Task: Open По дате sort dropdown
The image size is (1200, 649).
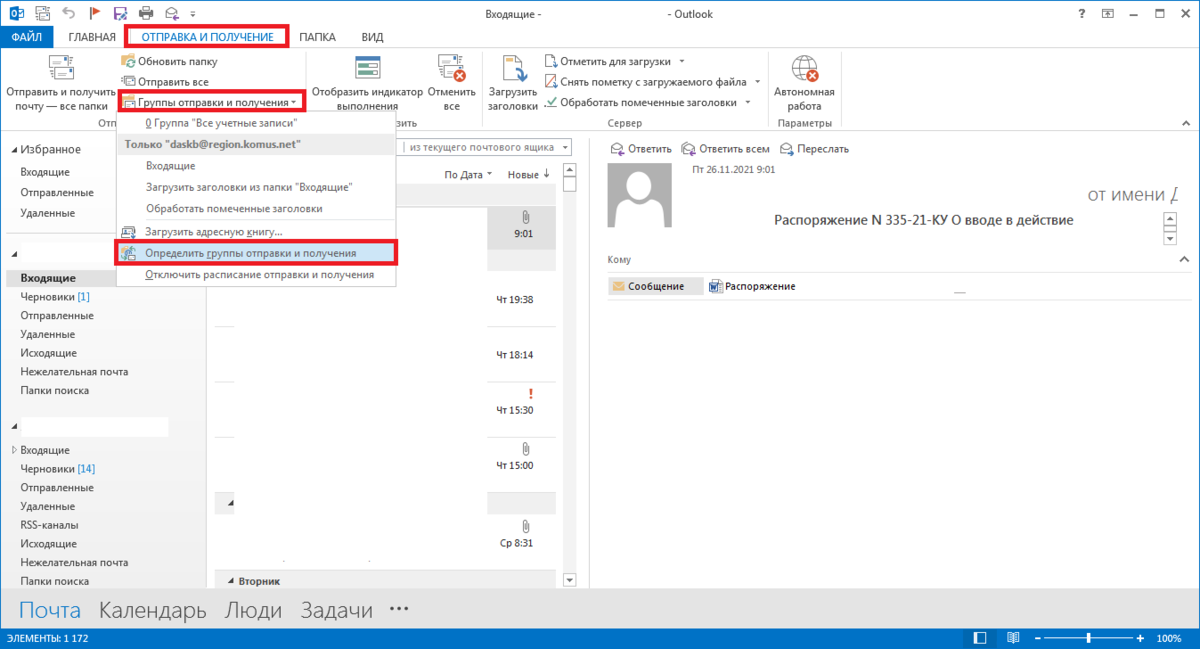Action: coord(468,174)
